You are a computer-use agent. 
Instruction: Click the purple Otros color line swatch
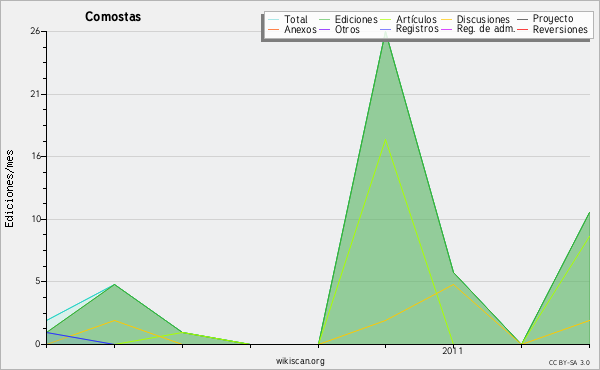(324, 29)
